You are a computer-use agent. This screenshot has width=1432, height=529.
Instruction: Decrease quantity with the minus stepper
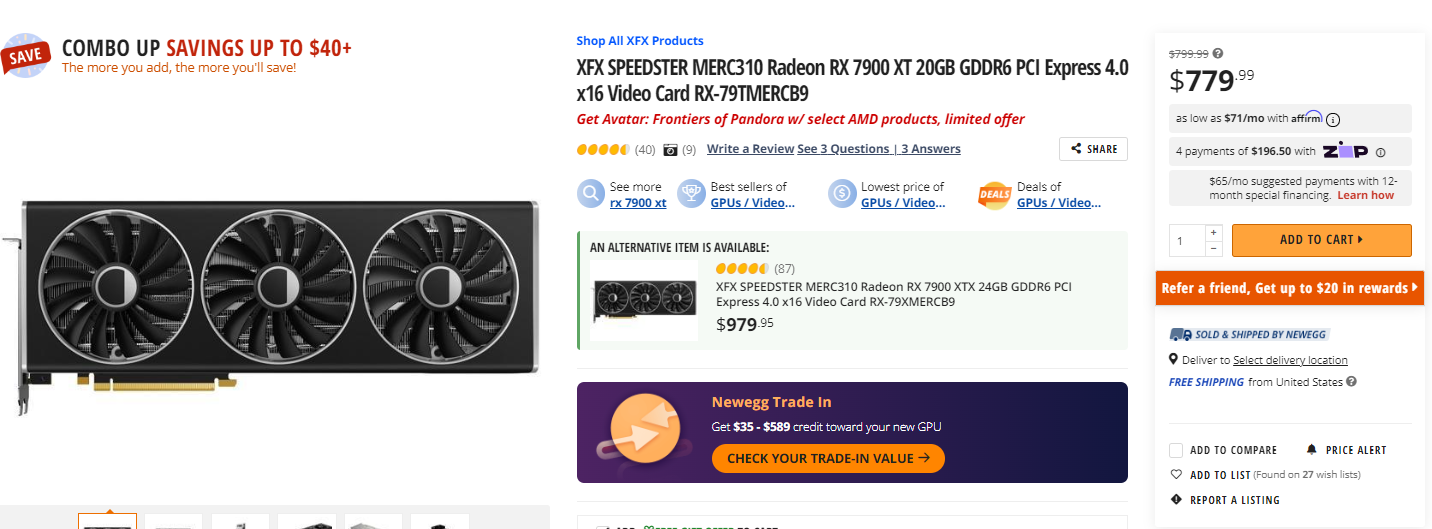point(1214,248)
